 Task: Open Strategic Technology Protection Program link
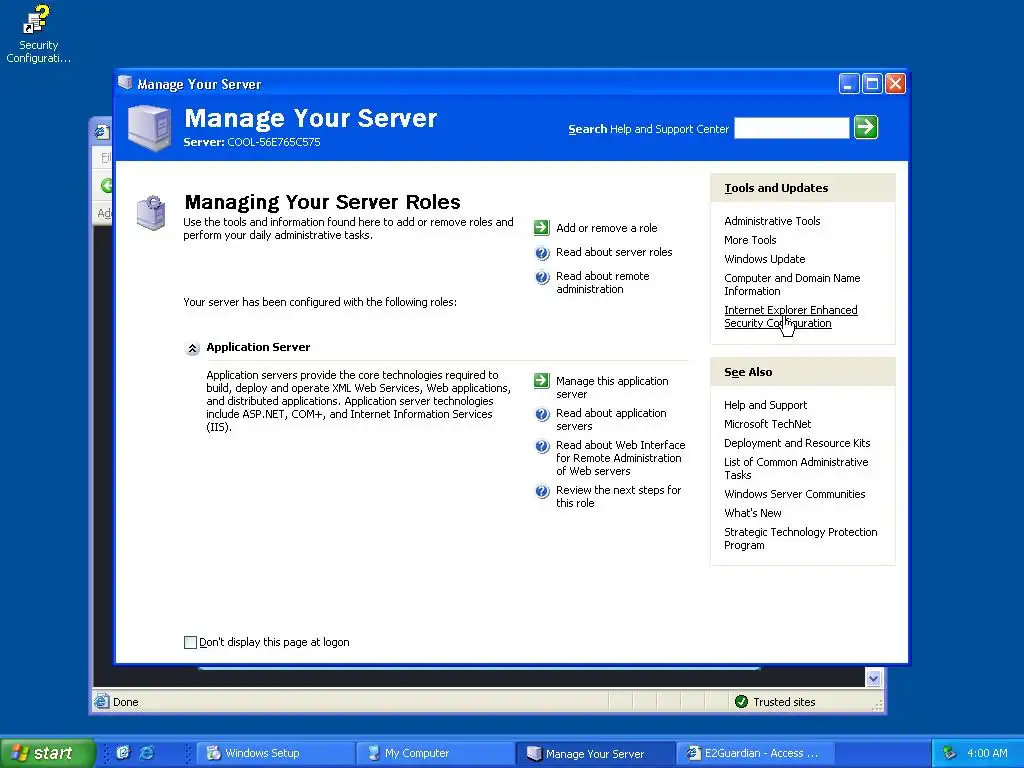tap(801, 538)
